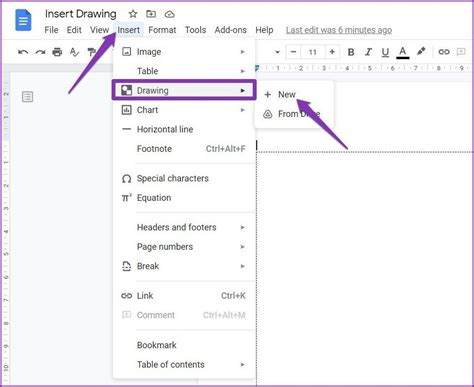Rename the Insert Drawing title

click(x=81, y=14)
